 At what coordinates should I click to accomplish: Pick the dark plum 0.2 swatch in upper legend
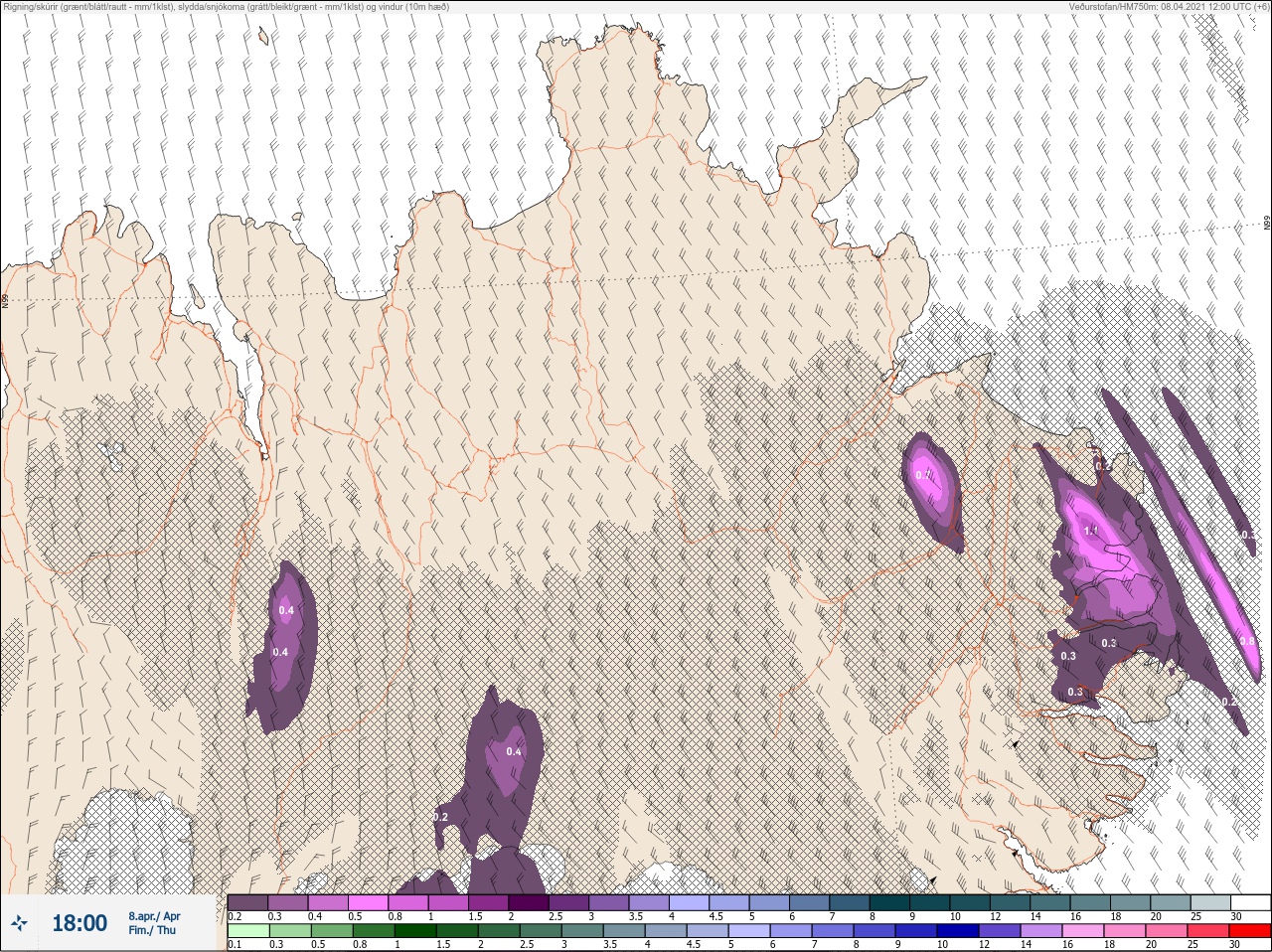[x=247, y=902]
